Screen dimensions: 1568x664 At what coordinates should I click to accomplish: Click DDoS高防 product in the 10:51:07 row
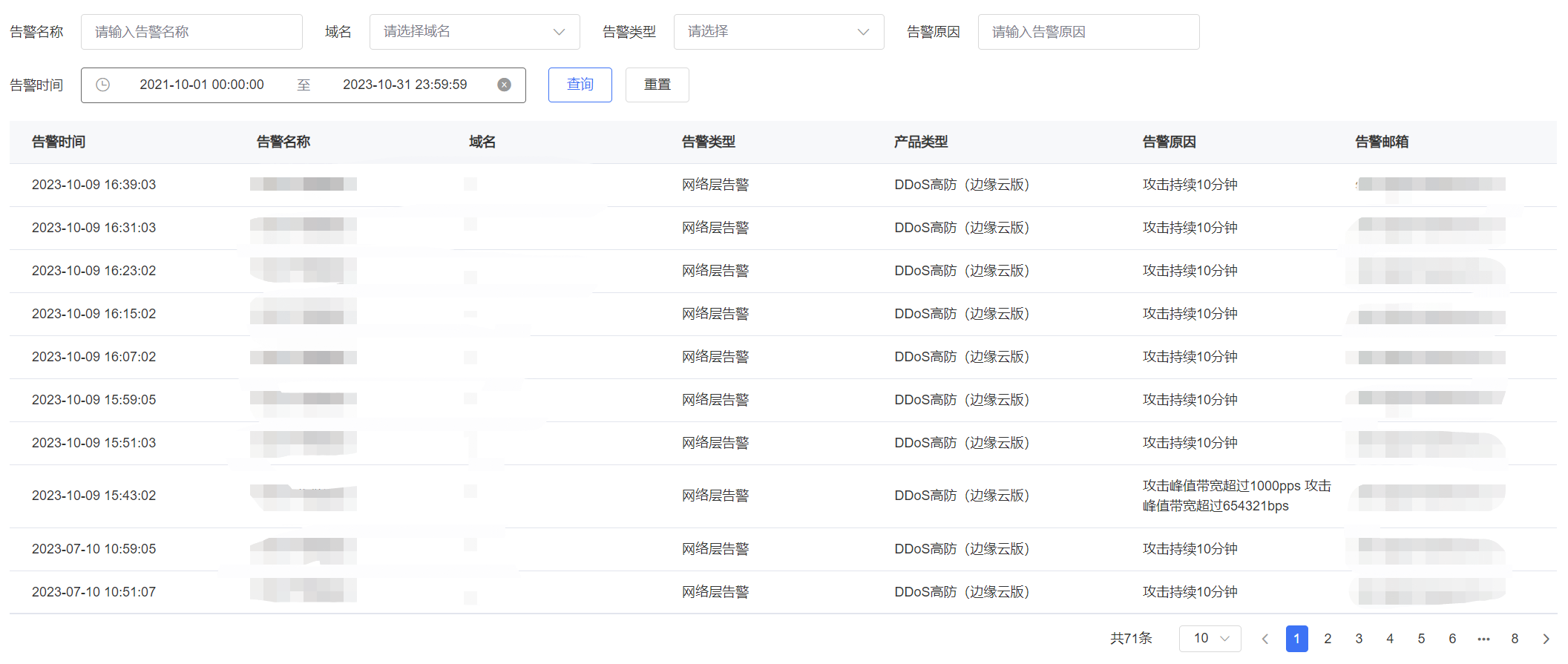tap(962, 592)
